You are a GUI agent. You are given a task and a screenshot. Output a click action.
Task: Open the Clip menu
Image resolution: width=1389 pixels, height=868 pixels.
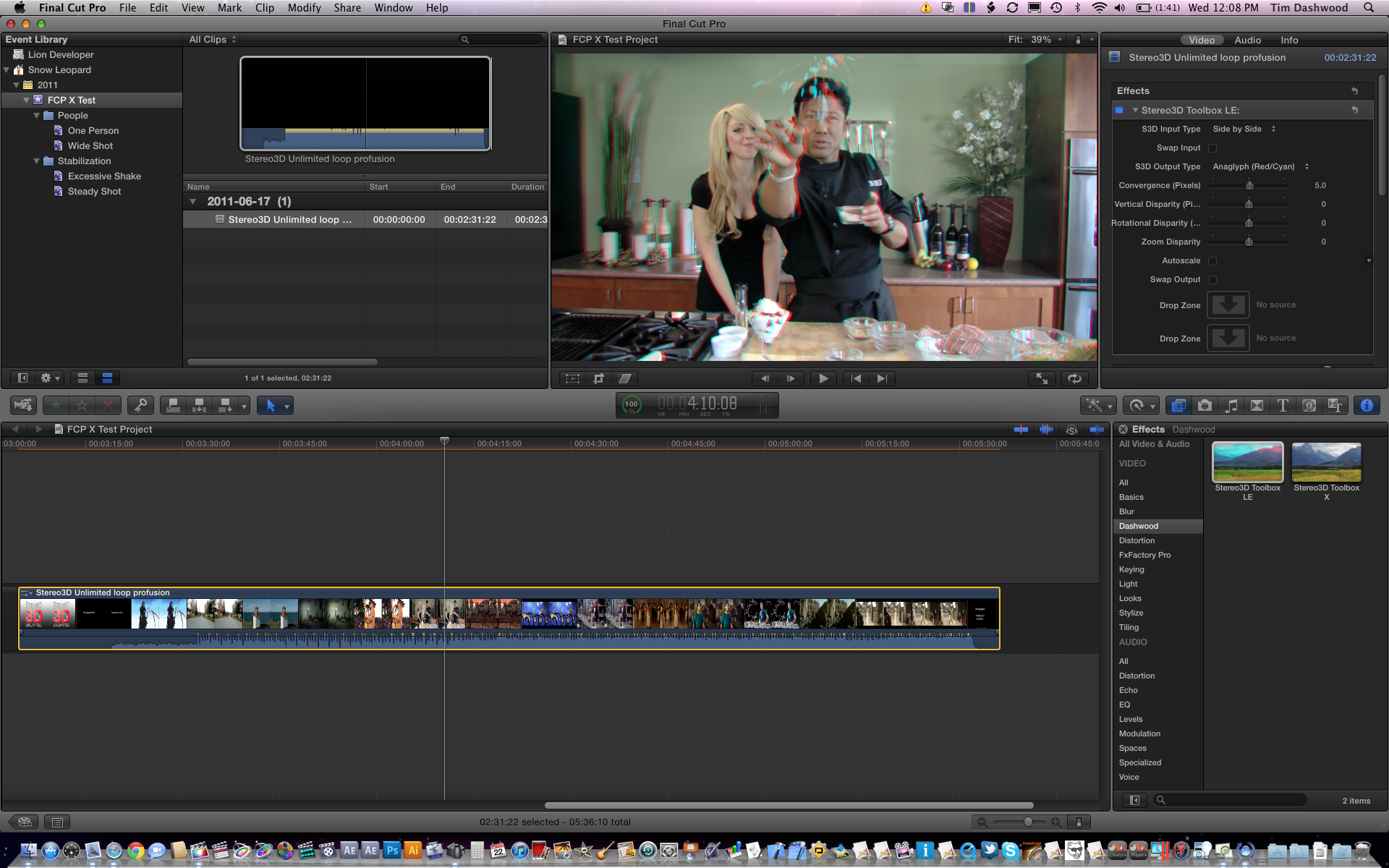coord(265,8)
